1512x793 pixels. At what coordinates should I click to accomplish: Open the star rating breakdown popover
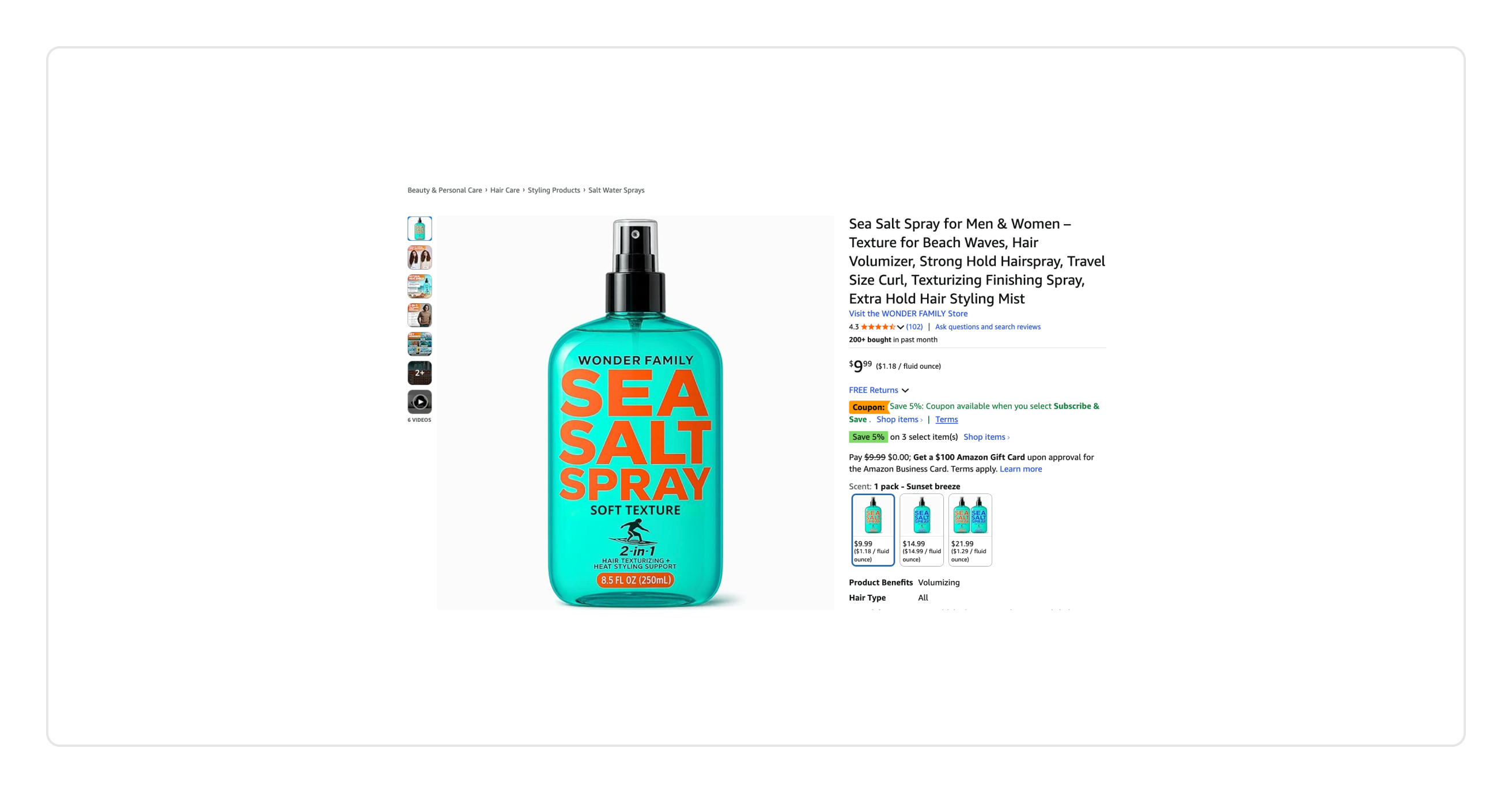pyautogui.click(x=882, y=327)
